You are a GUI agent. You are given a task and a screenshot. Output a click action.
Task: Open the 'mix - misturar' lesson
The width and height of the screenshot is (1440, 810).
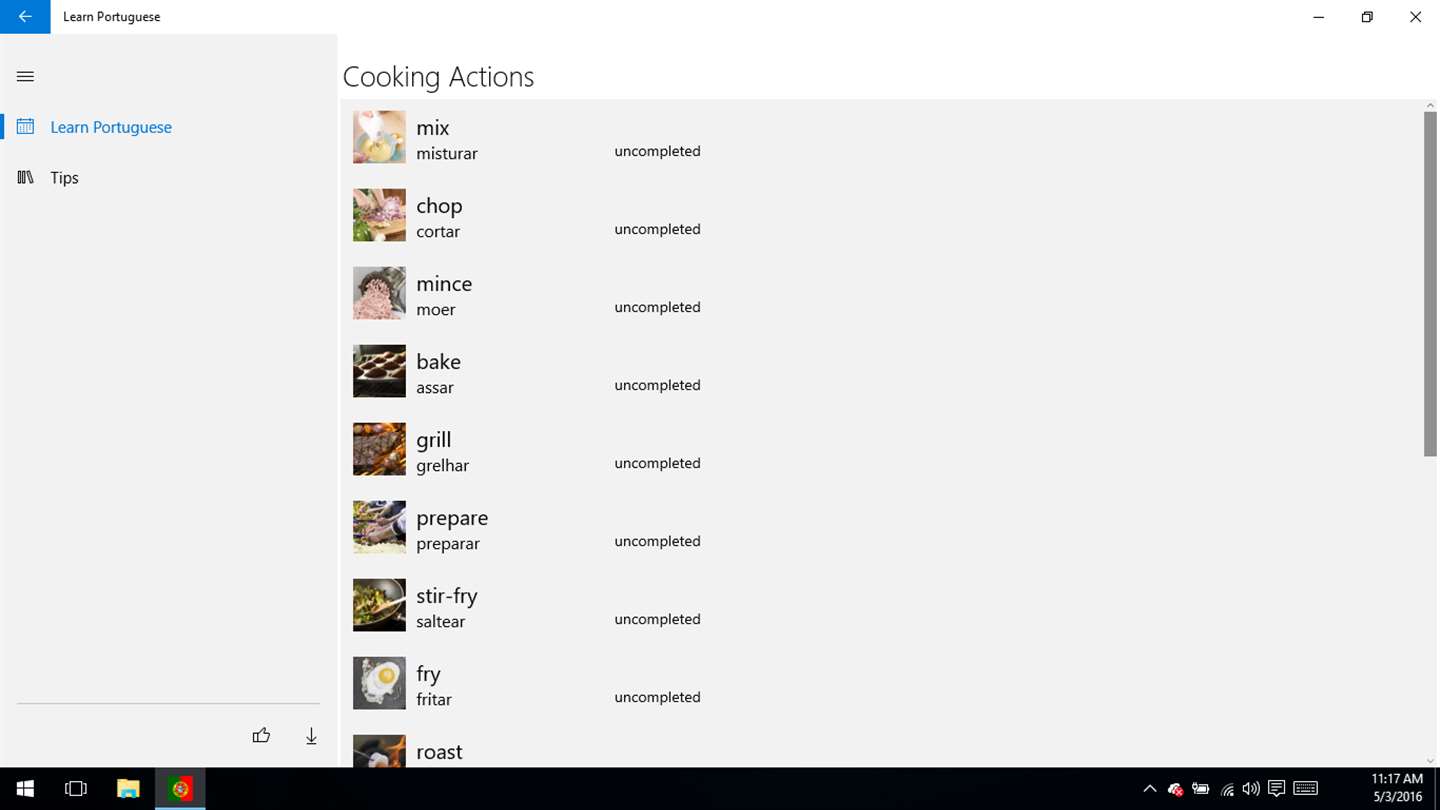[447, 139]
